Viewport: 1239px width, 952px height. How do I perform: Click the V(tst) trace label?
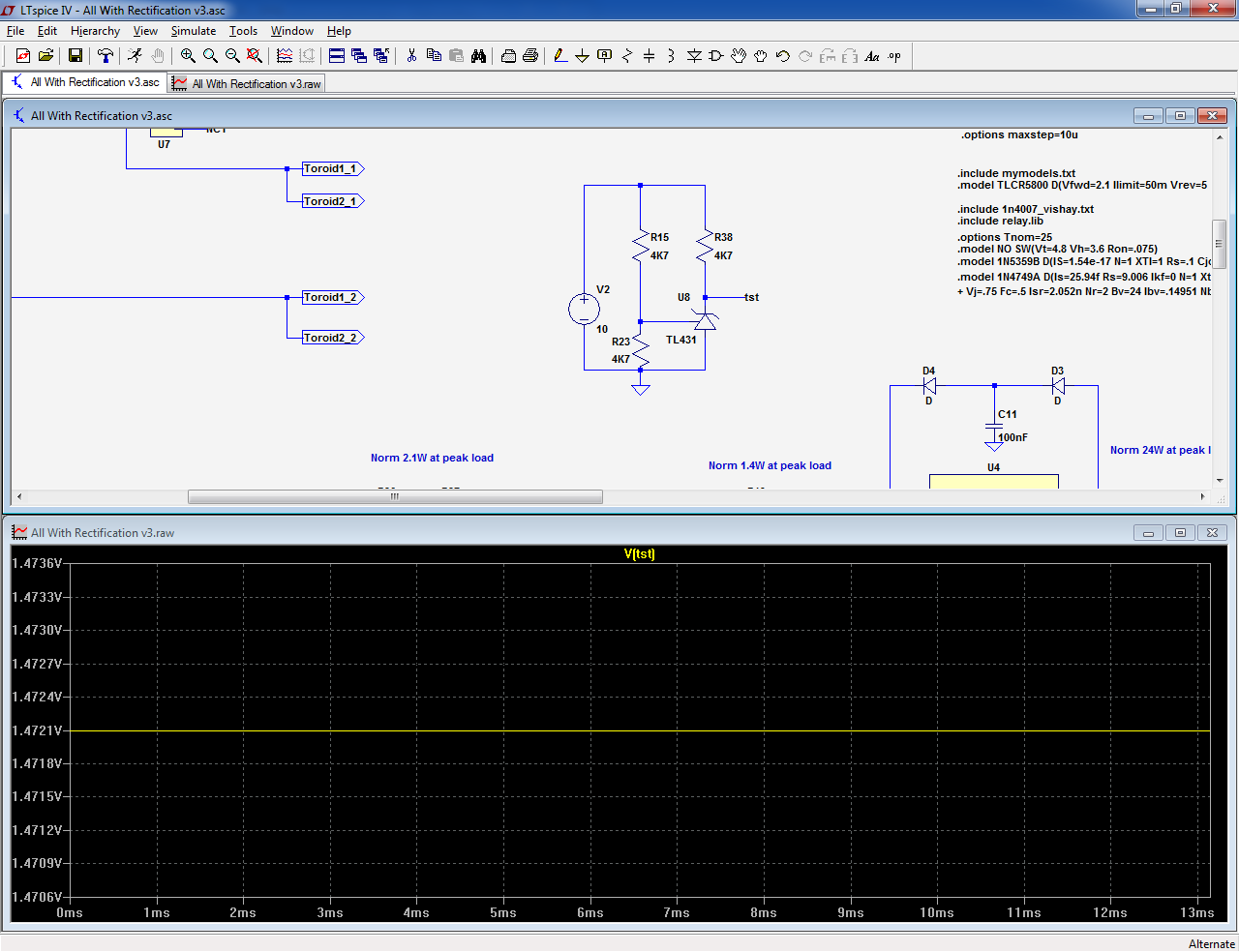click(640, 554)
